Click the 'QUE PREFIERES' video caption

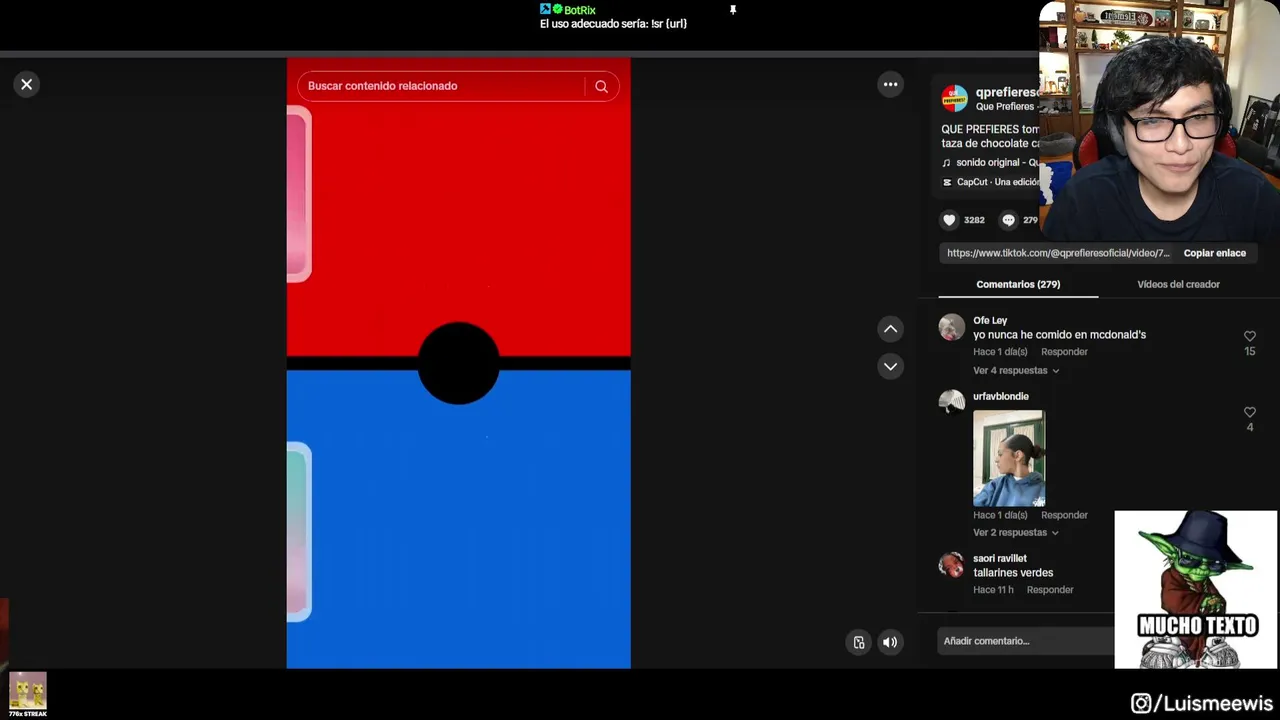click(x=990, y=136)
